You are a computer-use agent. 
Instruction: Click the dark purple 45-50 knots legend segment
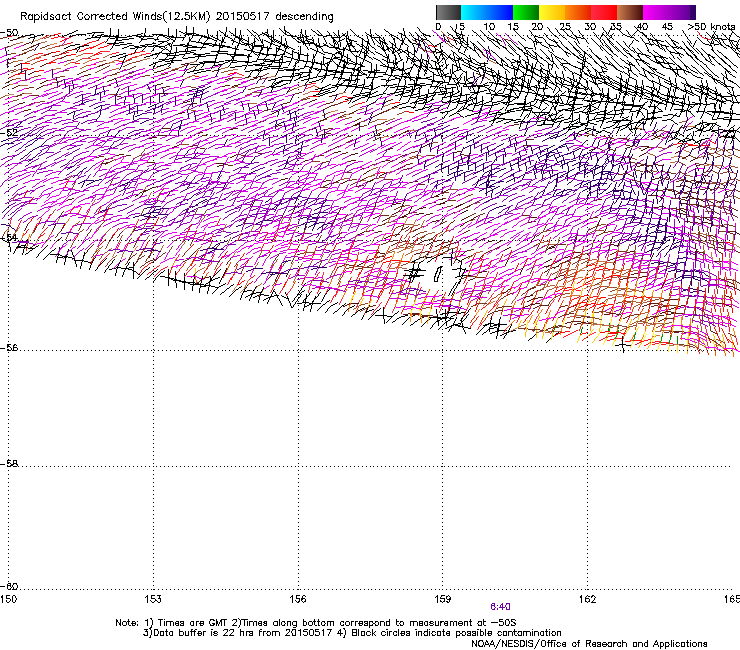coord(682,12)
